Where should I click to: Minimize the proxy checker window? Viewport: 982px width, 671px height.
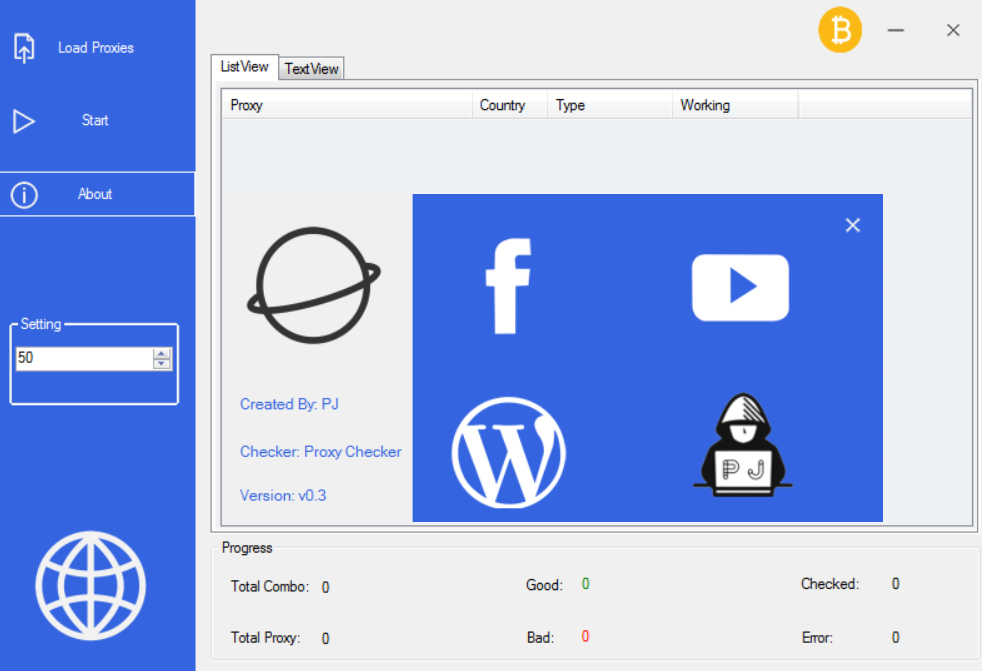coord(895,31)
